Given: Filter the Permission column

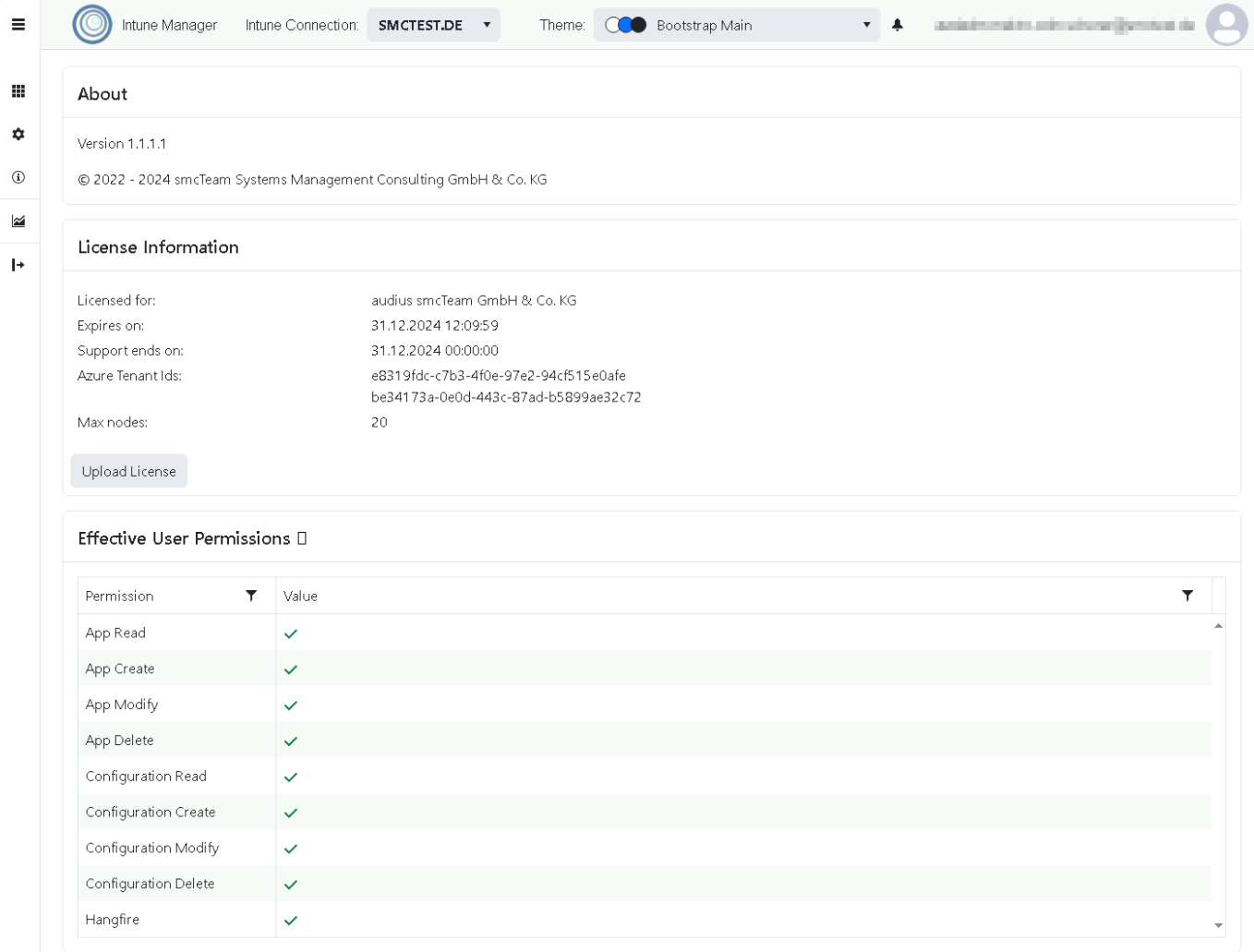Looking at the screenshot, I should click(251, 596).
